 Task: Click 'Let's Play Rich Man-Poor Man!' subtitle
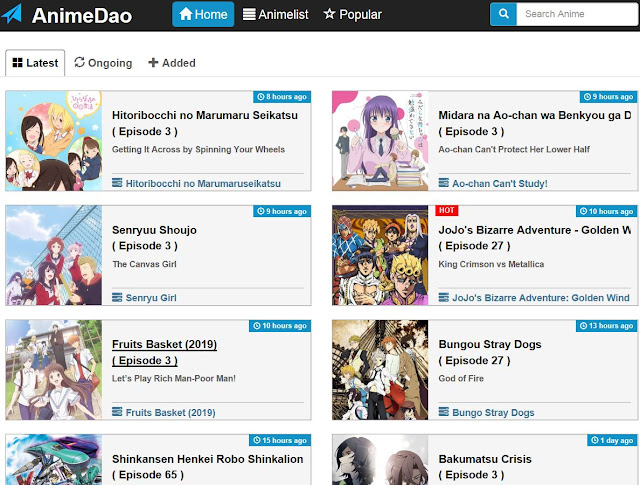point(174,378)
